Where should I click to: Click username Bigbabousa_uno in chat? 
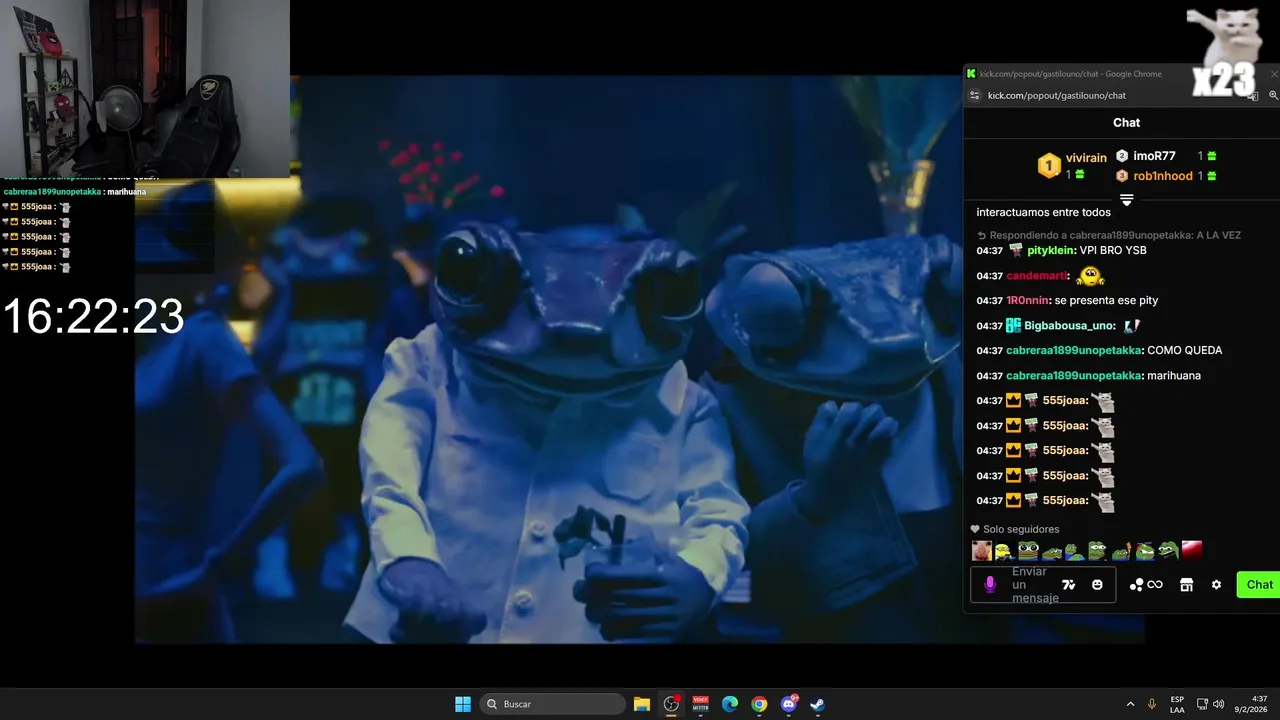tap(1068, 325)
